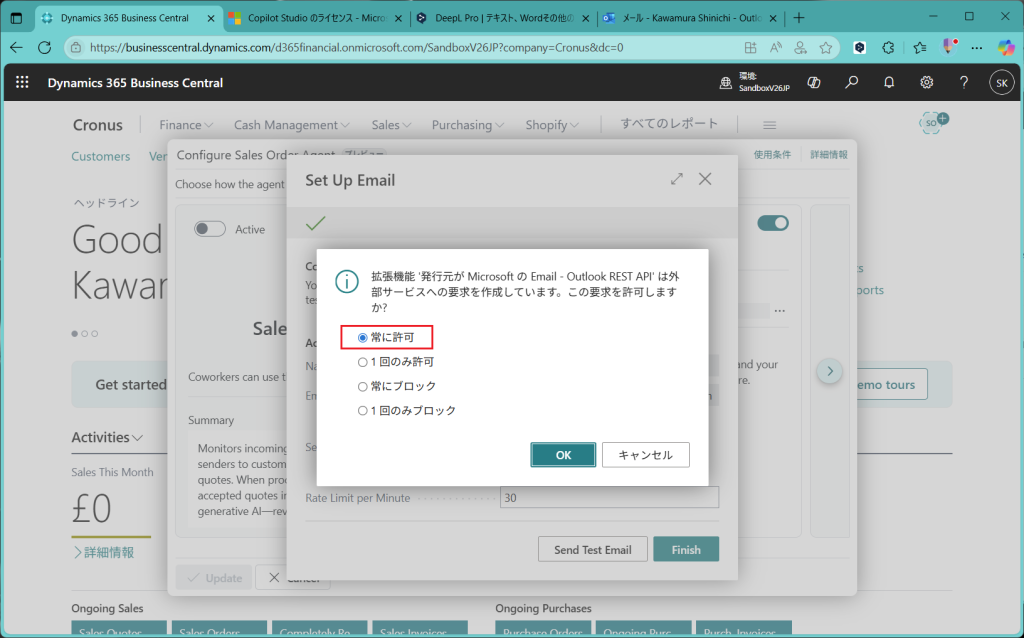Open the Dynamics 365 app launcher waffle
Viewport: 1024px width, 638px height.
point(22,82)
